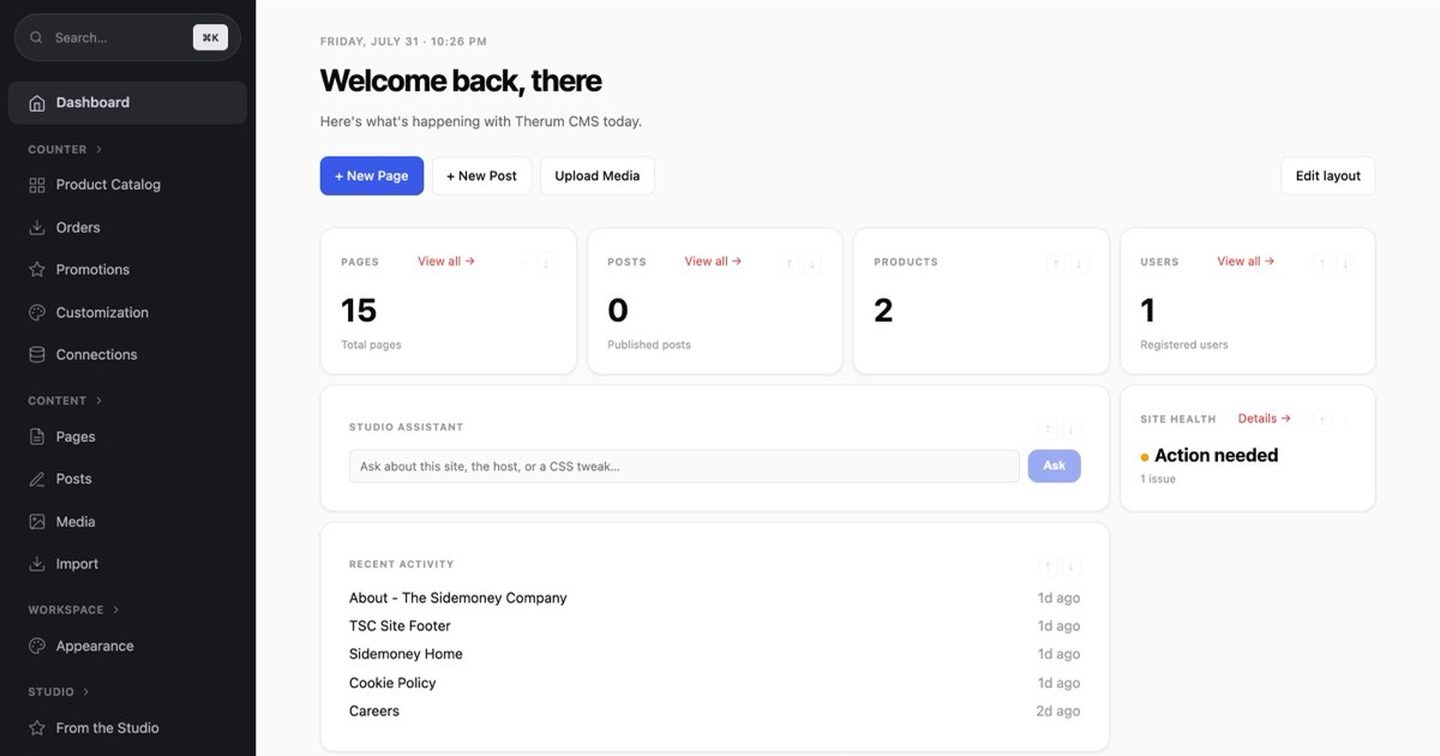Click the From the Studio star icon
Screen dimensions: 1440x756
(37, 728)
